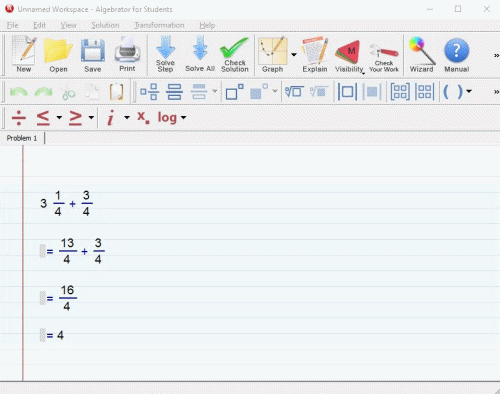
Task: Insert the less-than-or-equal symbol
Action: 43,118
